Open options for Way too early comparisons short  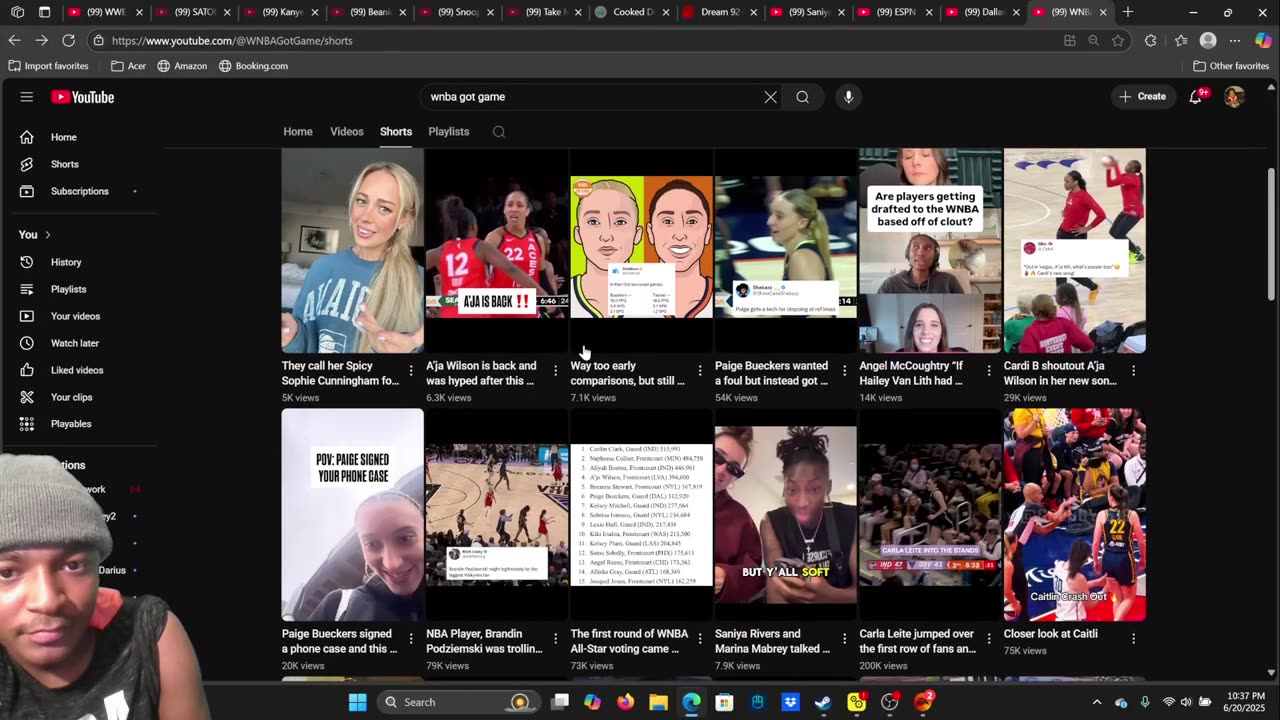700,371
